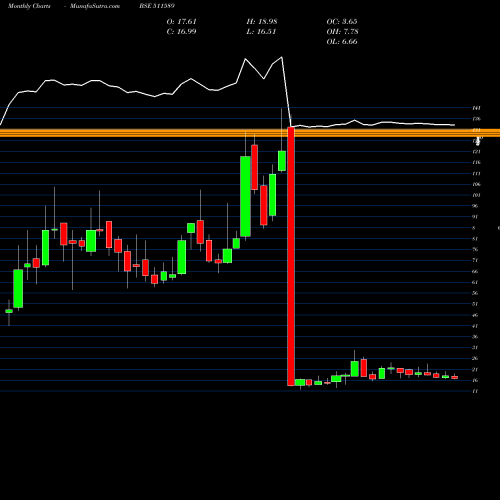Select the low value 'L: 16.51'

261,31
